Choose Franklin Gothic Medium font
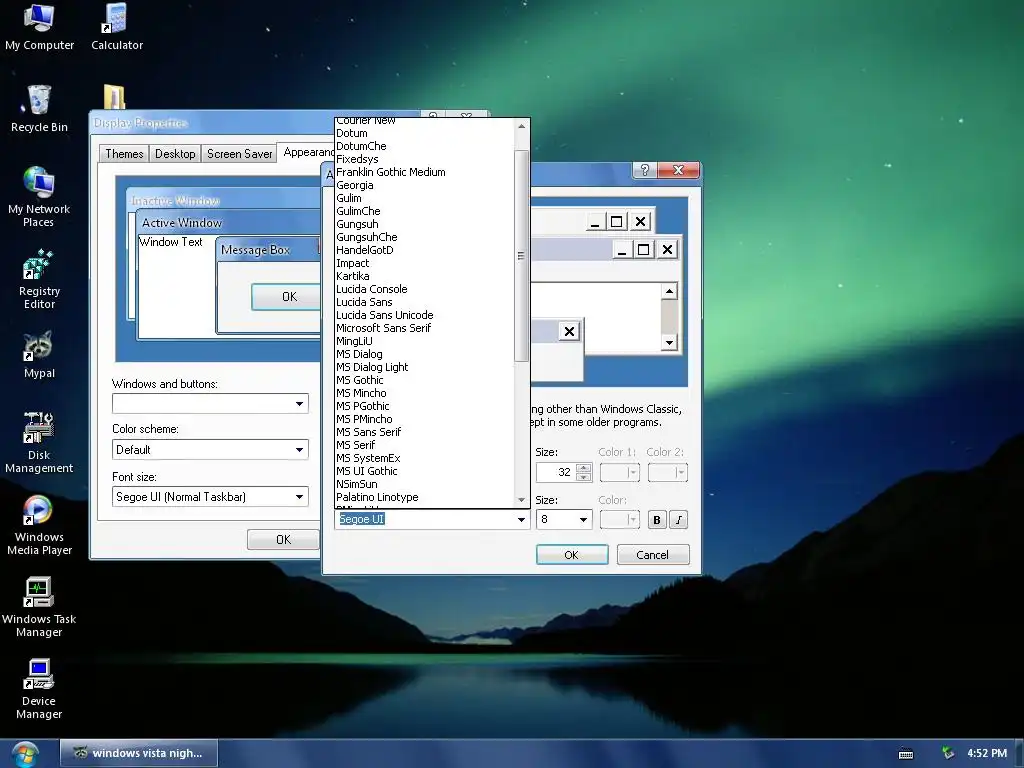 pos(424,172)
